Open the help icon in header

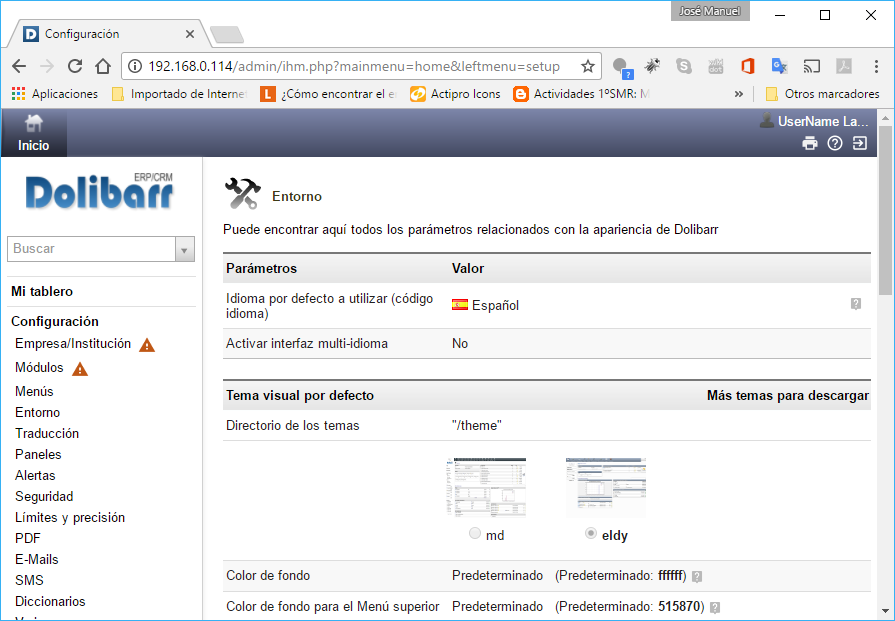click(835, 144)
